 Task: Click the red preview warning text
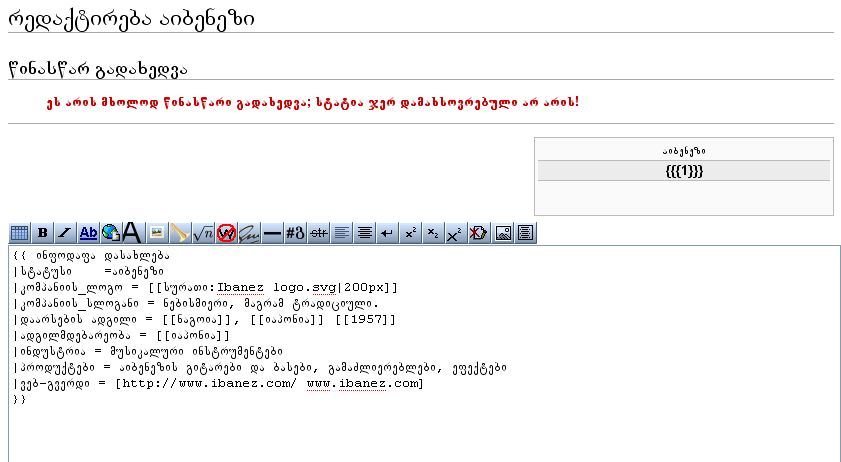(313, 102)
